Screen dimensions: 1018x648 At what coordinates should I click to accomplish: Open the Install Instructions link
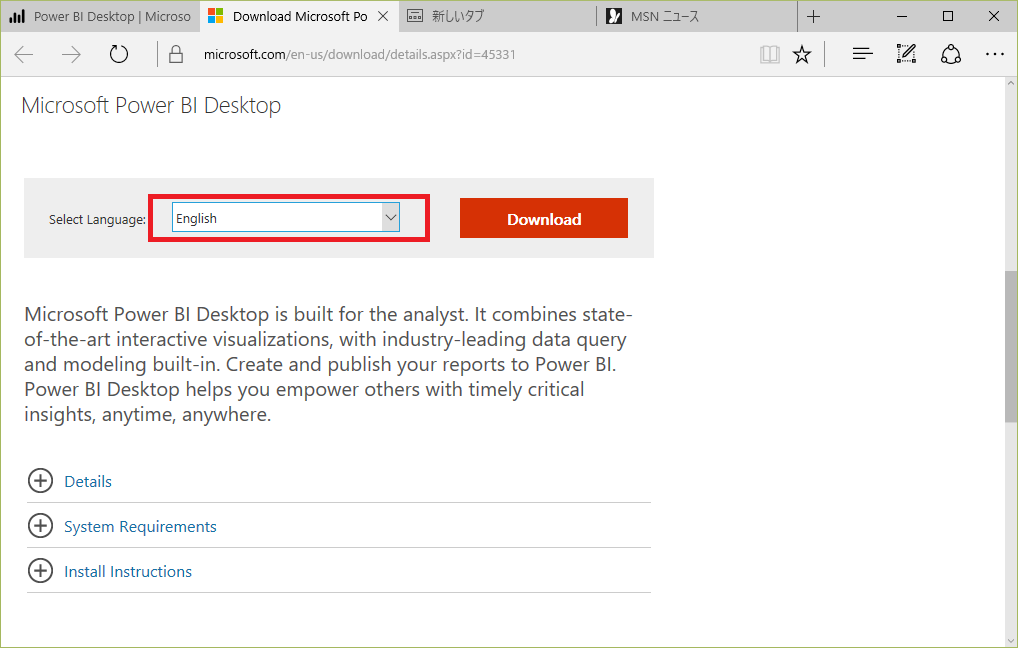click(128, 571)
